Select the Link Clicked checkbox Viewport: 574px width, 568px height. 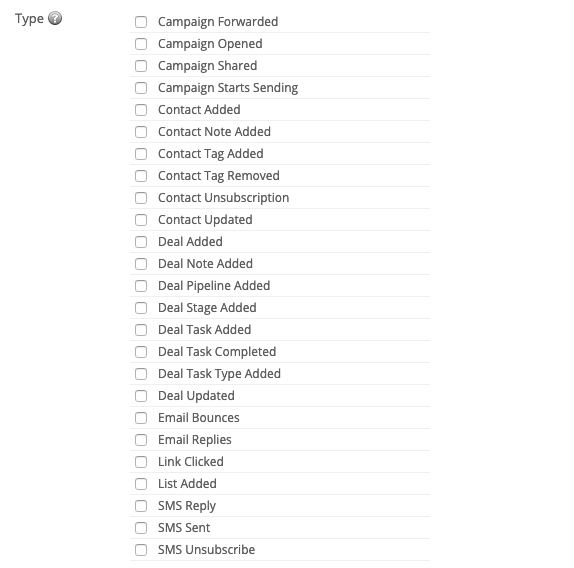coord(141,462)
